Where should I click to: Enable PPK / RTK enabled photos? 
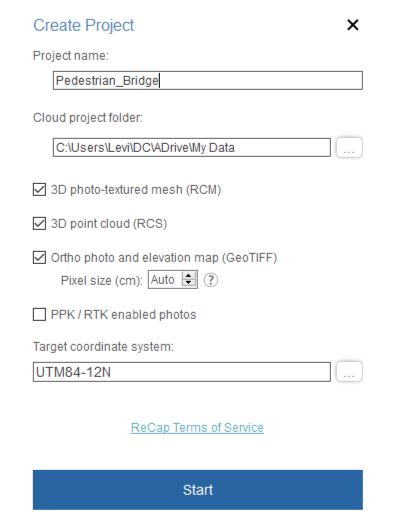(40, 314)
